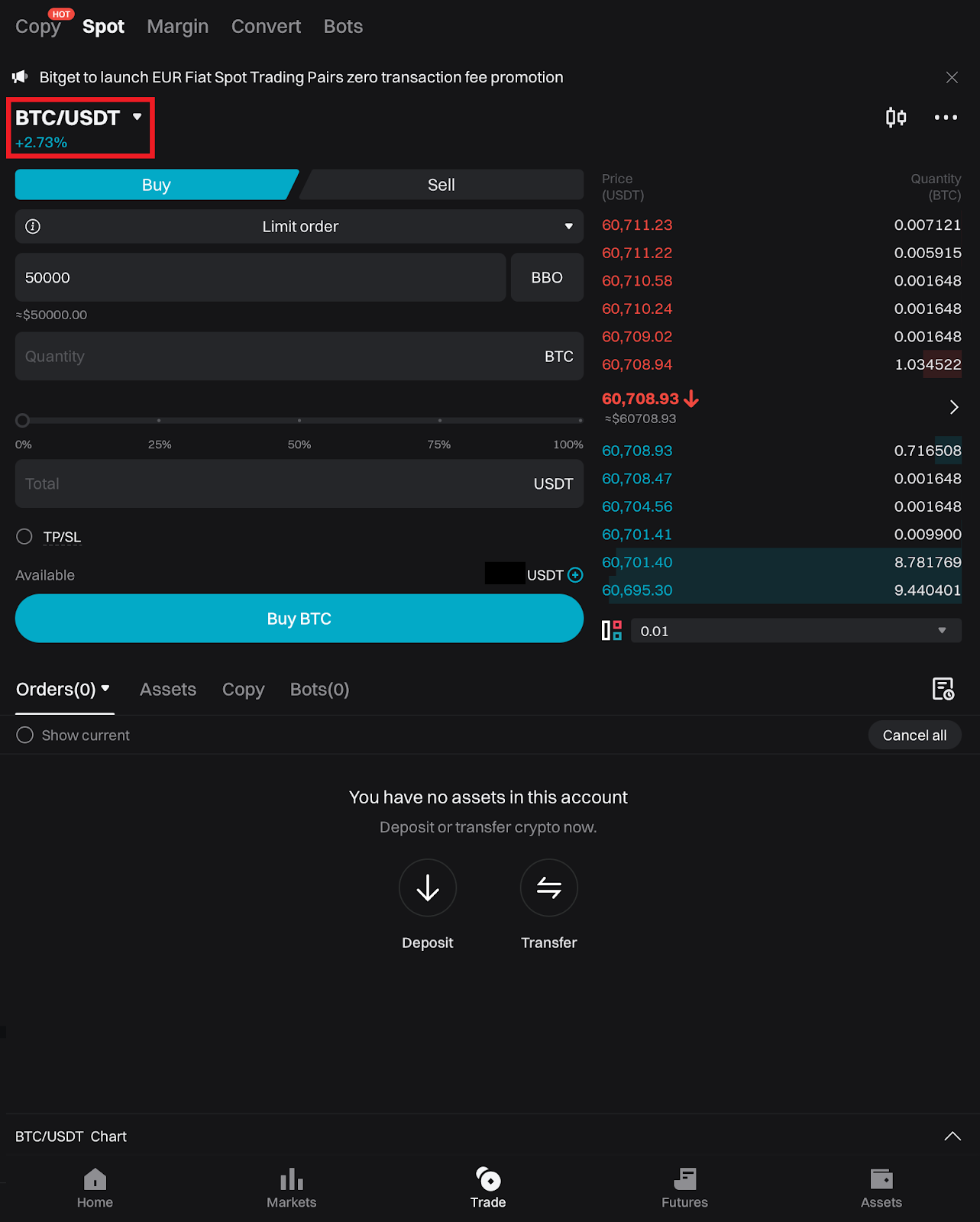Open the Copy tab in orders section
Screen dimensions: 980x1222
[x=244, y=689]
